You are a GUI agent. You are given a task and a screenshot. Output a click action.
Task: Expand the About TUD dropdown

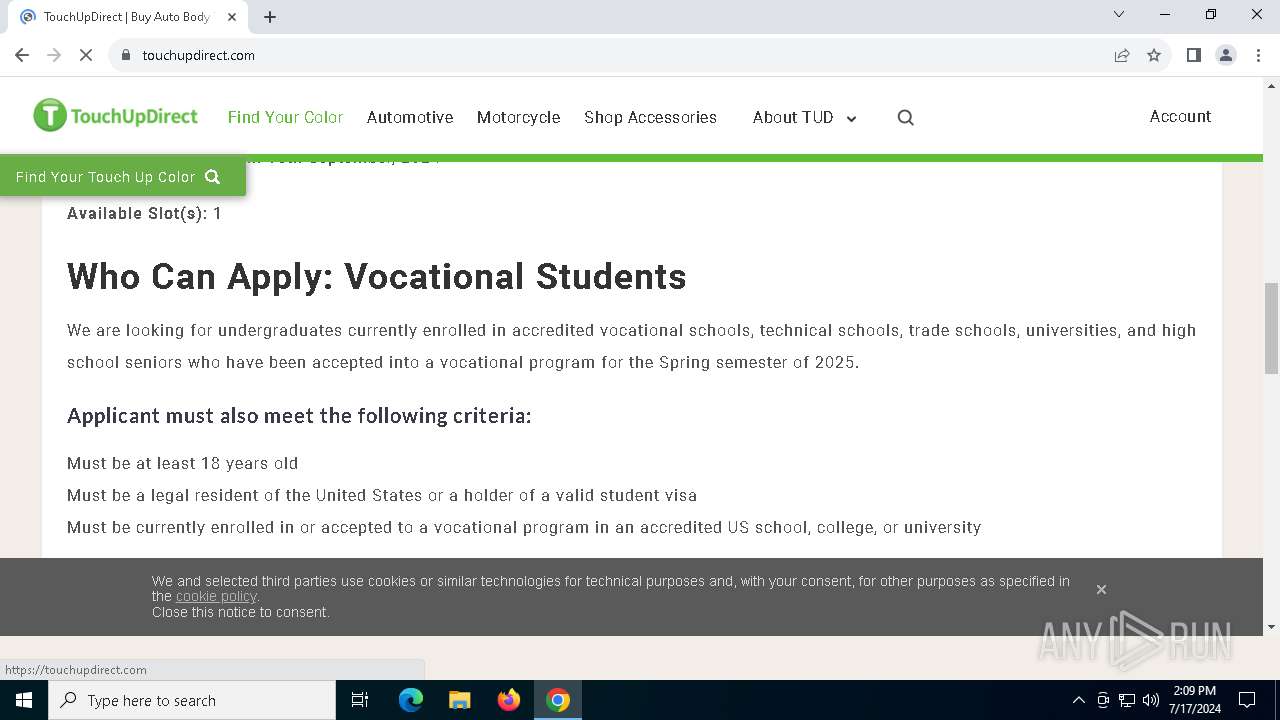(804, 117)
